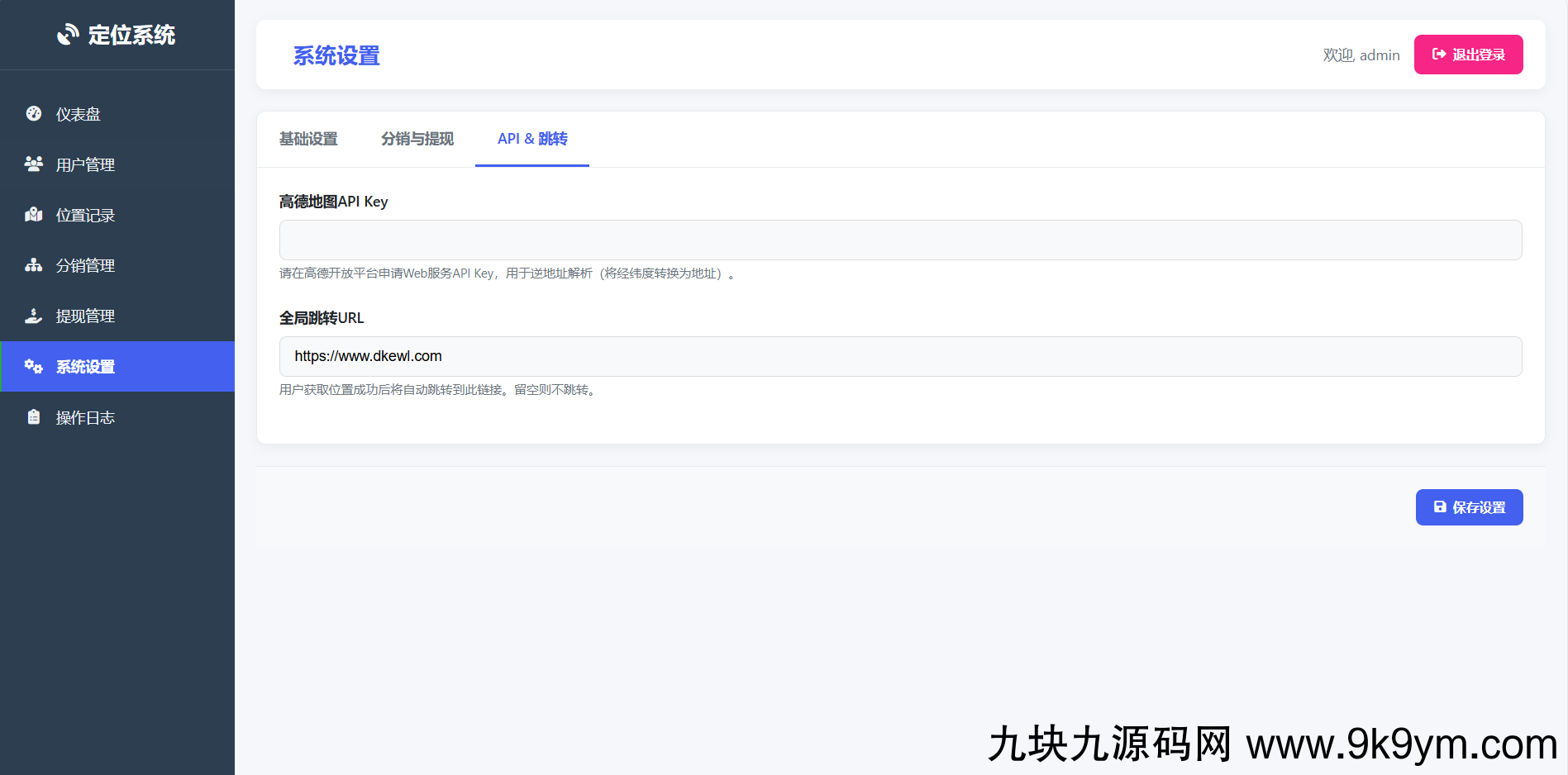1568x775 pixels.
Task: Open 仪表盘 from the sidebar menu
Action: 79,114
